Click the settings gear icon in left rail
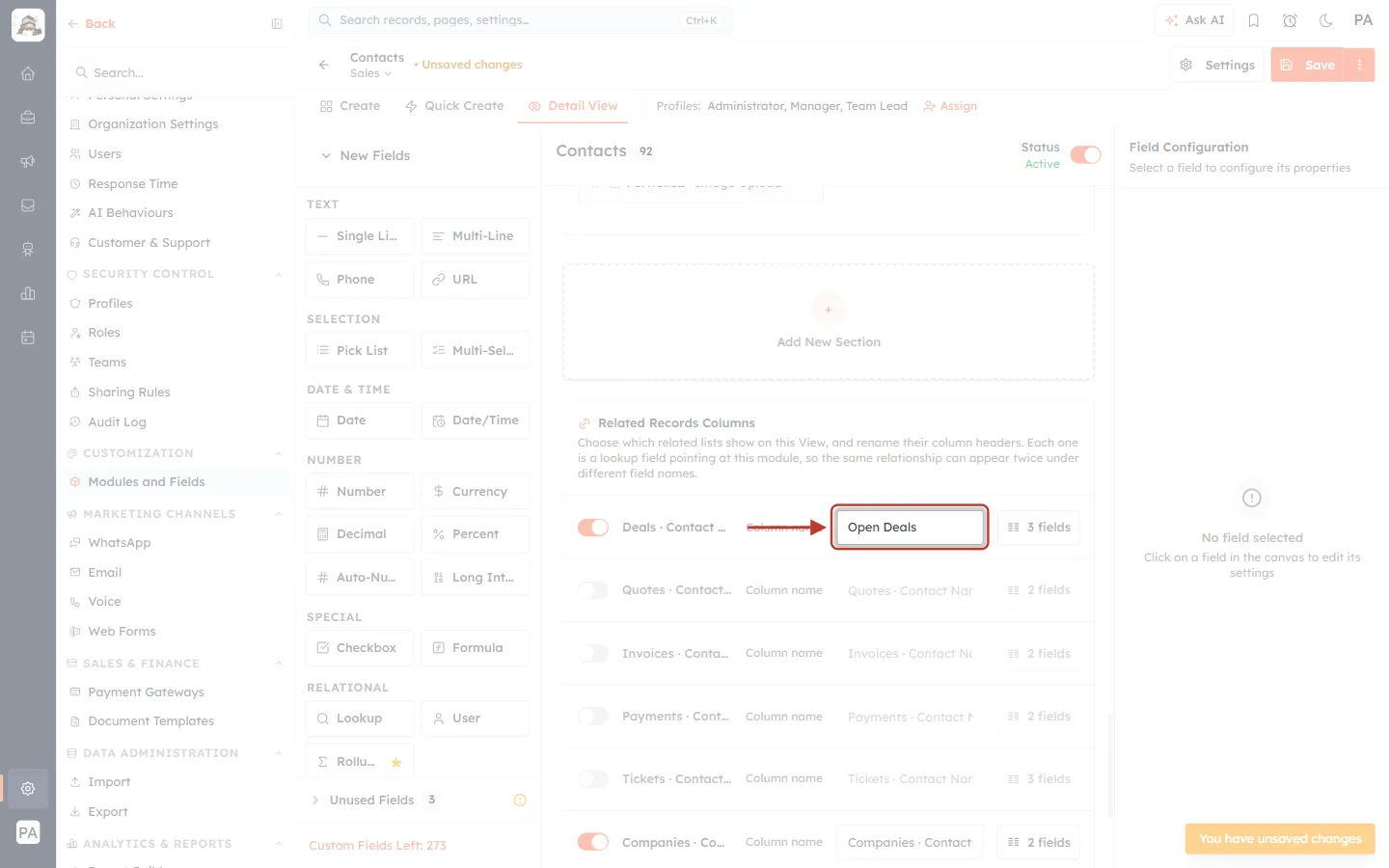Viewport: 1389px width, 868px height. coord(28,788)
